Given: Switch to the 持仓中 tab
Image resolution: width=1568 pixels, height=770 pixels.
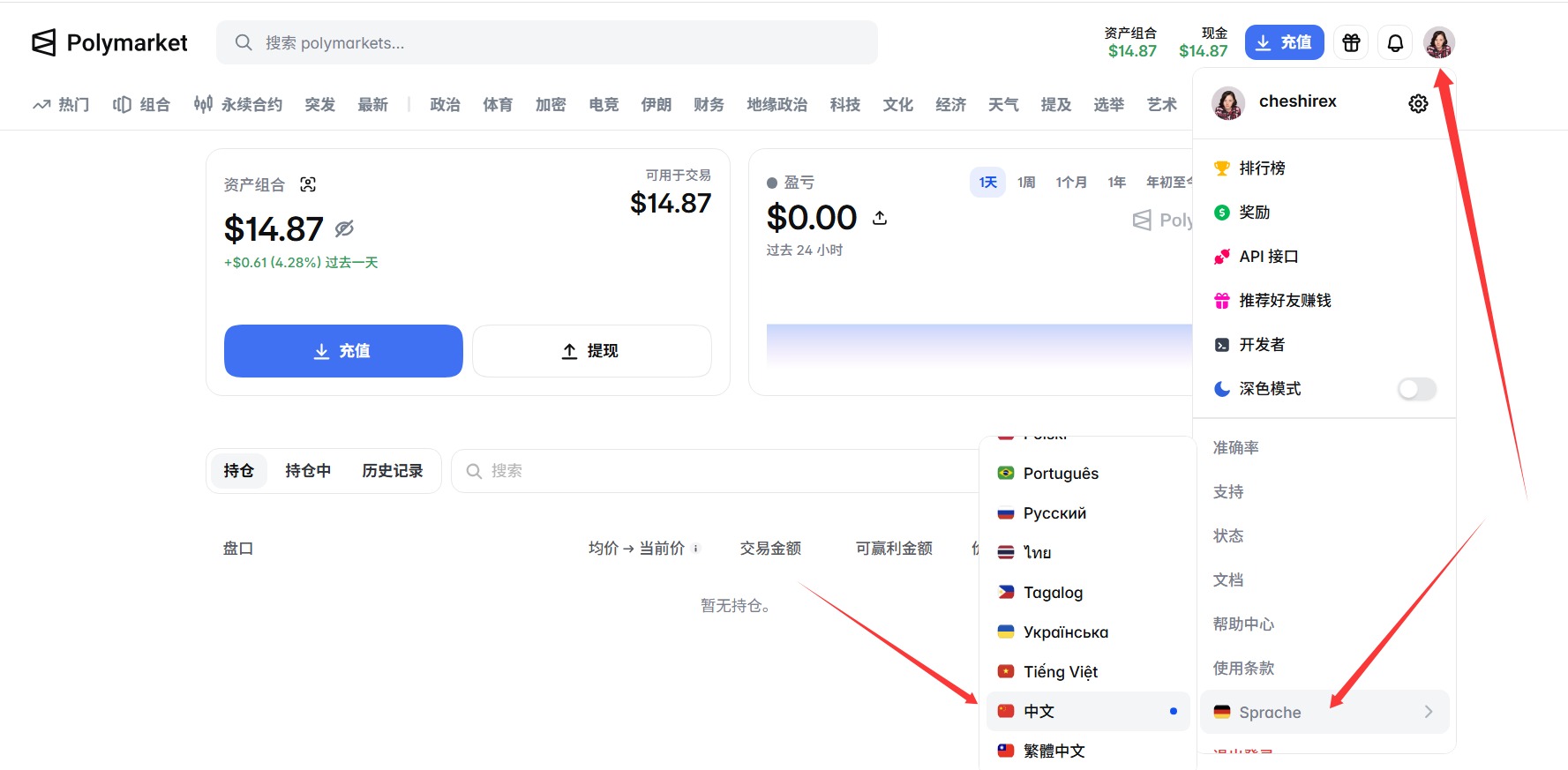Looking at the screenshot, I should coord(308,471).
